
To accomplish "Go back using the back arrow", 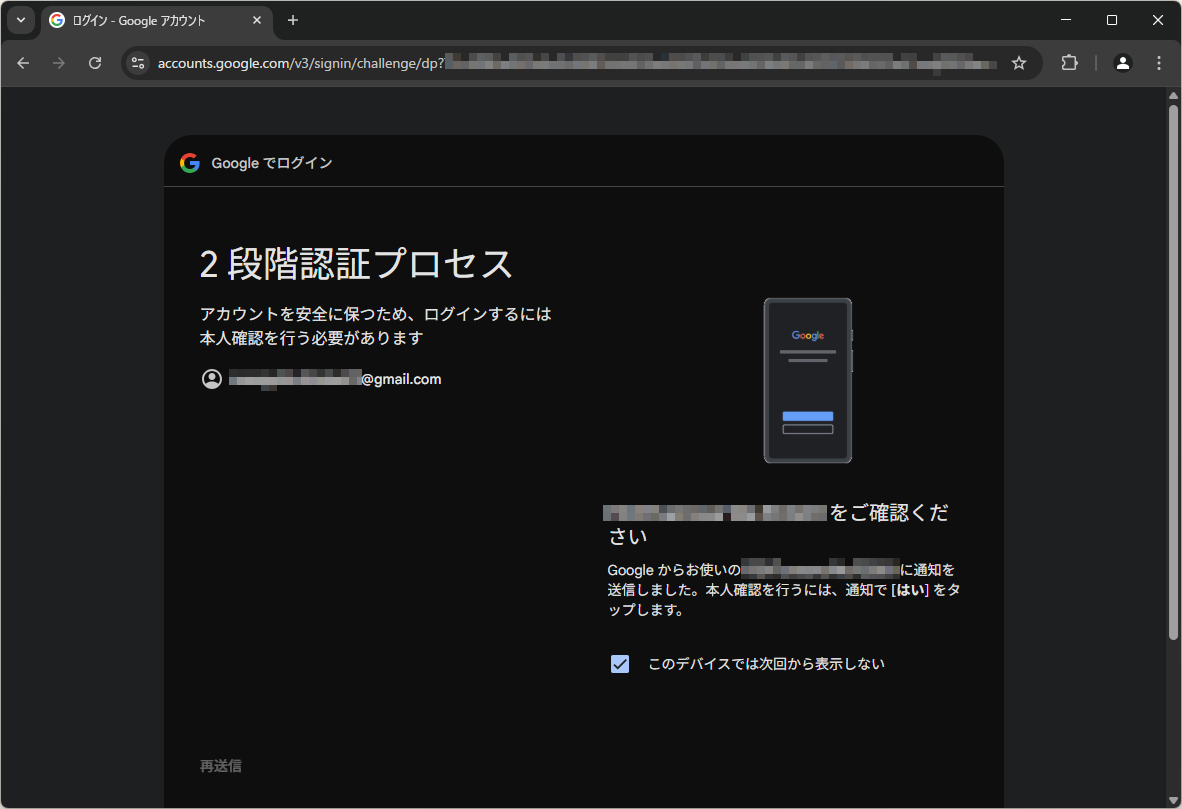I will [22, 62].
